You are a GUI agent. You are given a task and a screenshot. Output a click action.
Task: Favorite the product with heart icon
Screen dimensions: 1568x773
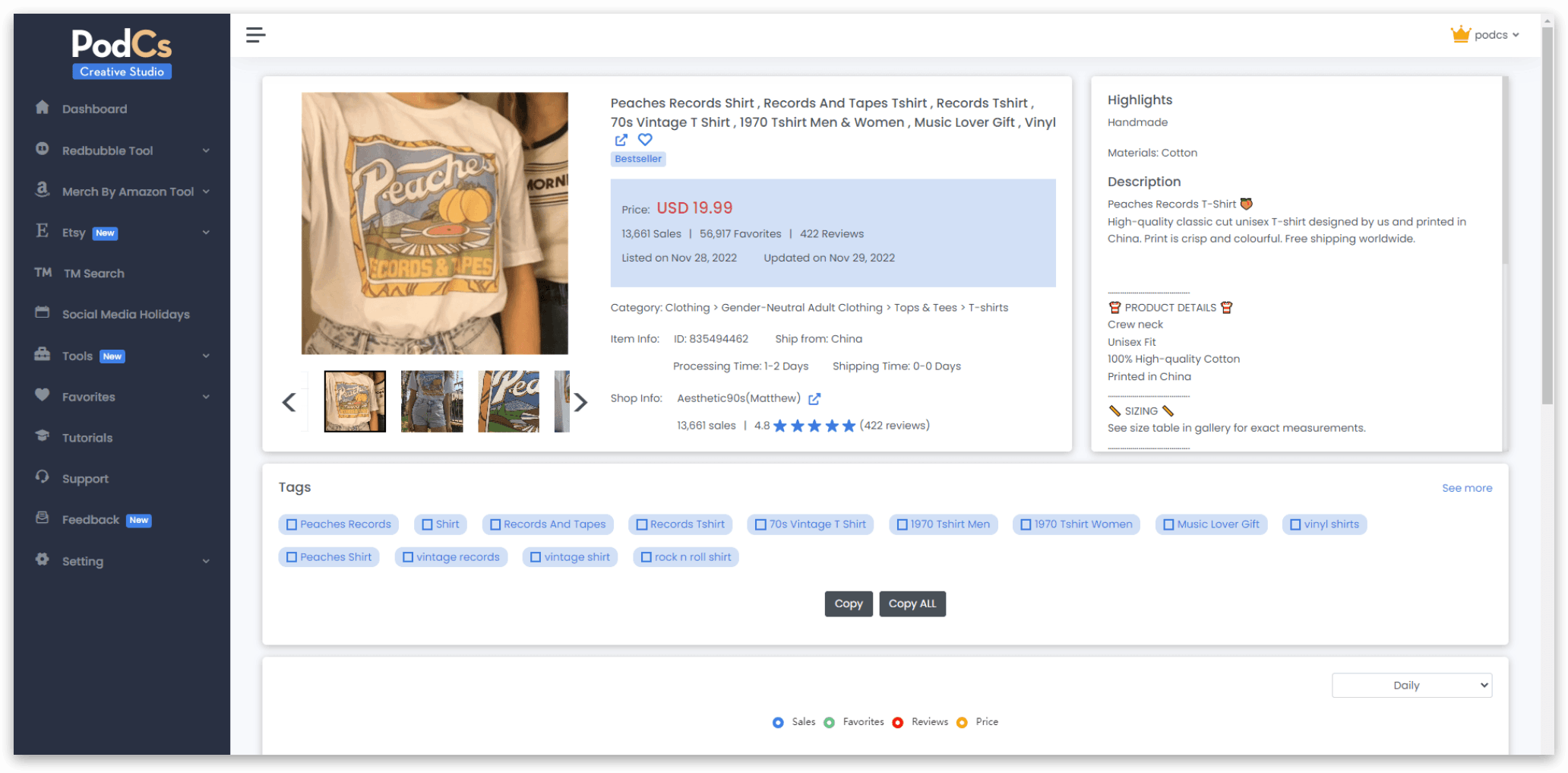[645, 140]
